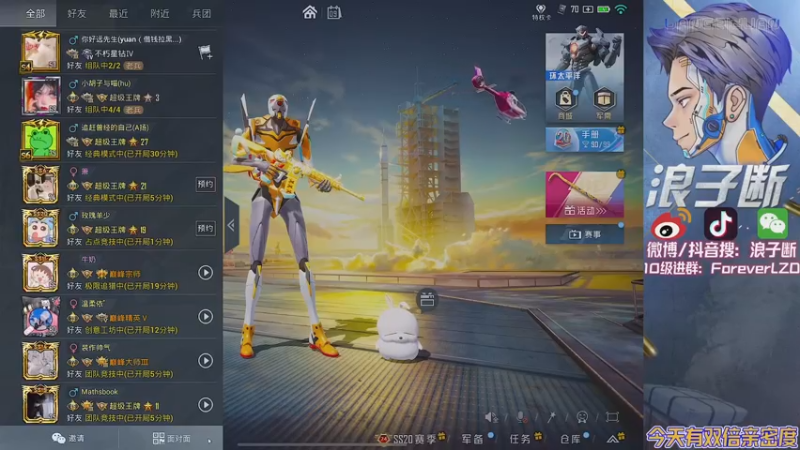Open the 赛事 esports button

point(585,234)
